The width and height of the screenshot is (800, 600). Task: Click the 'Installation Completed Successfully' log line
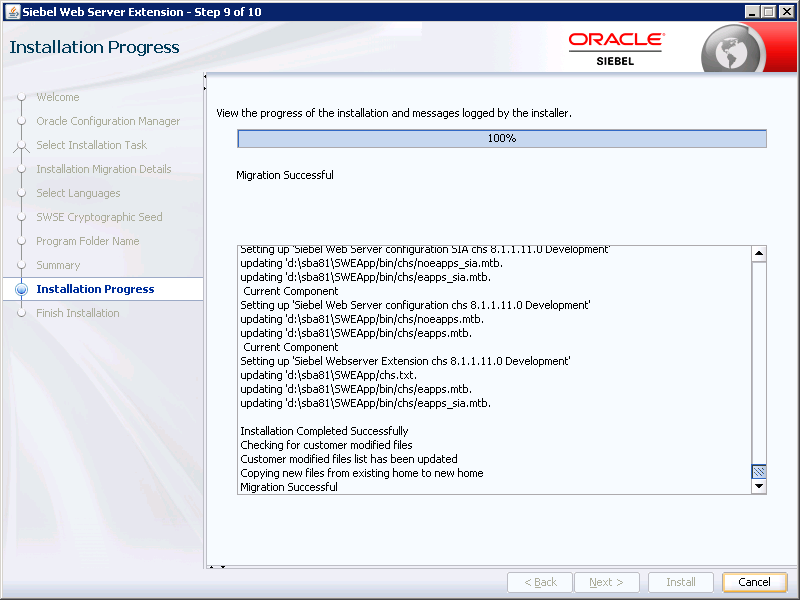[x=324, y=431]
